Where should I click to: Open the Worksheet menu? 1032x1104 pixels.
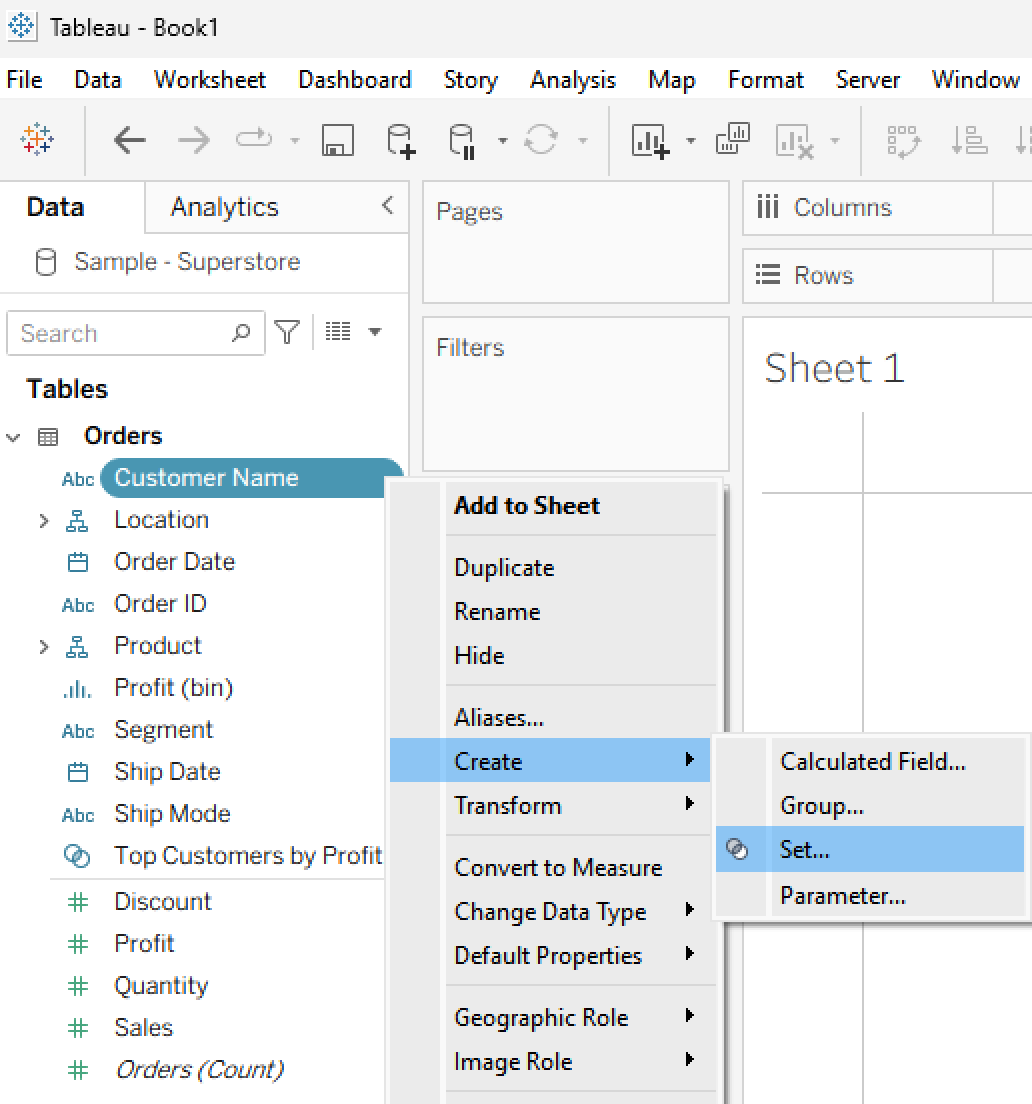pos(210,80)
